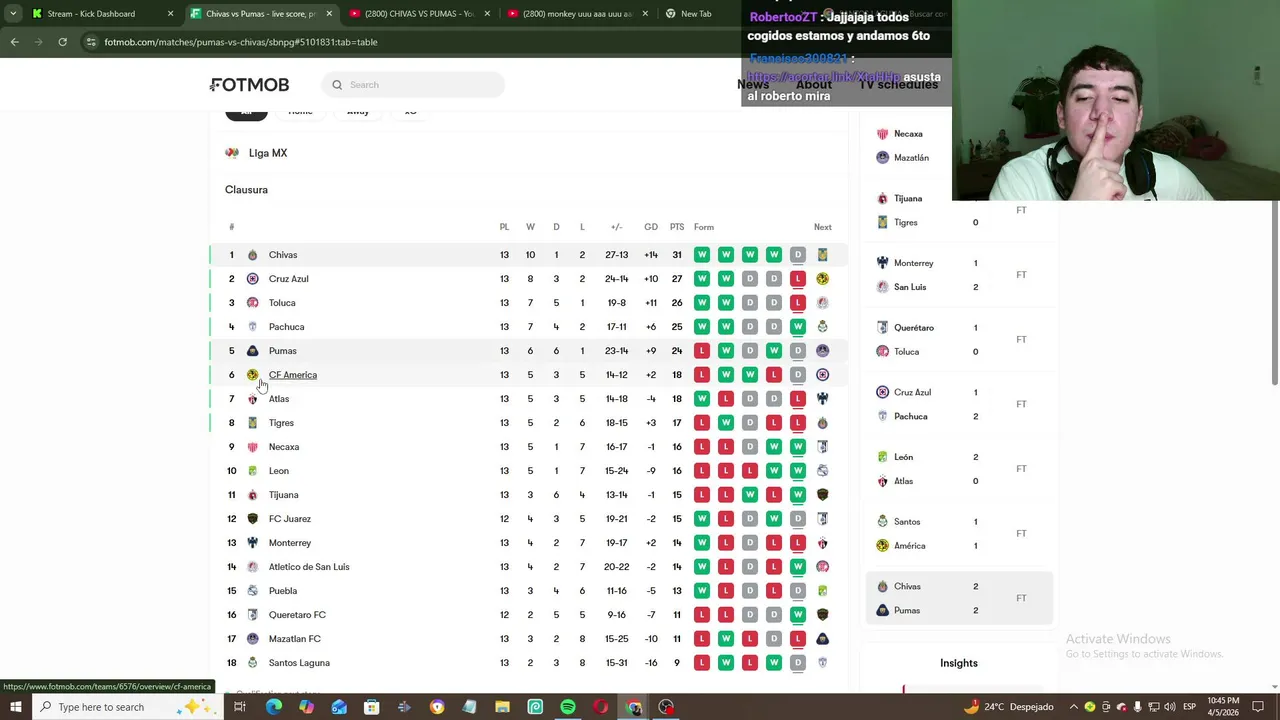Go back to the previous page
The image size is (1280, 720).
[x=14, y=42]
